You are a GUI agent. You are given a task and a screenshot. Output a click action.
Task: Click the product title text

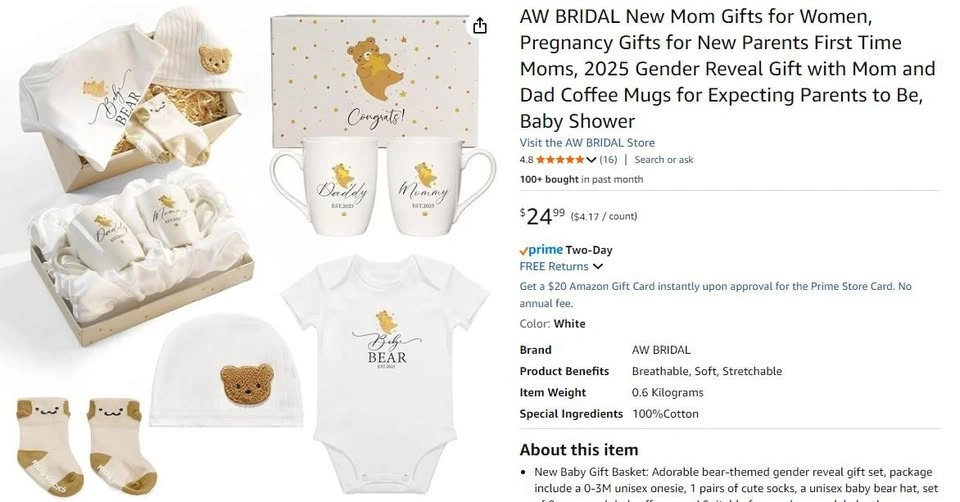click(x=727, y=69)
